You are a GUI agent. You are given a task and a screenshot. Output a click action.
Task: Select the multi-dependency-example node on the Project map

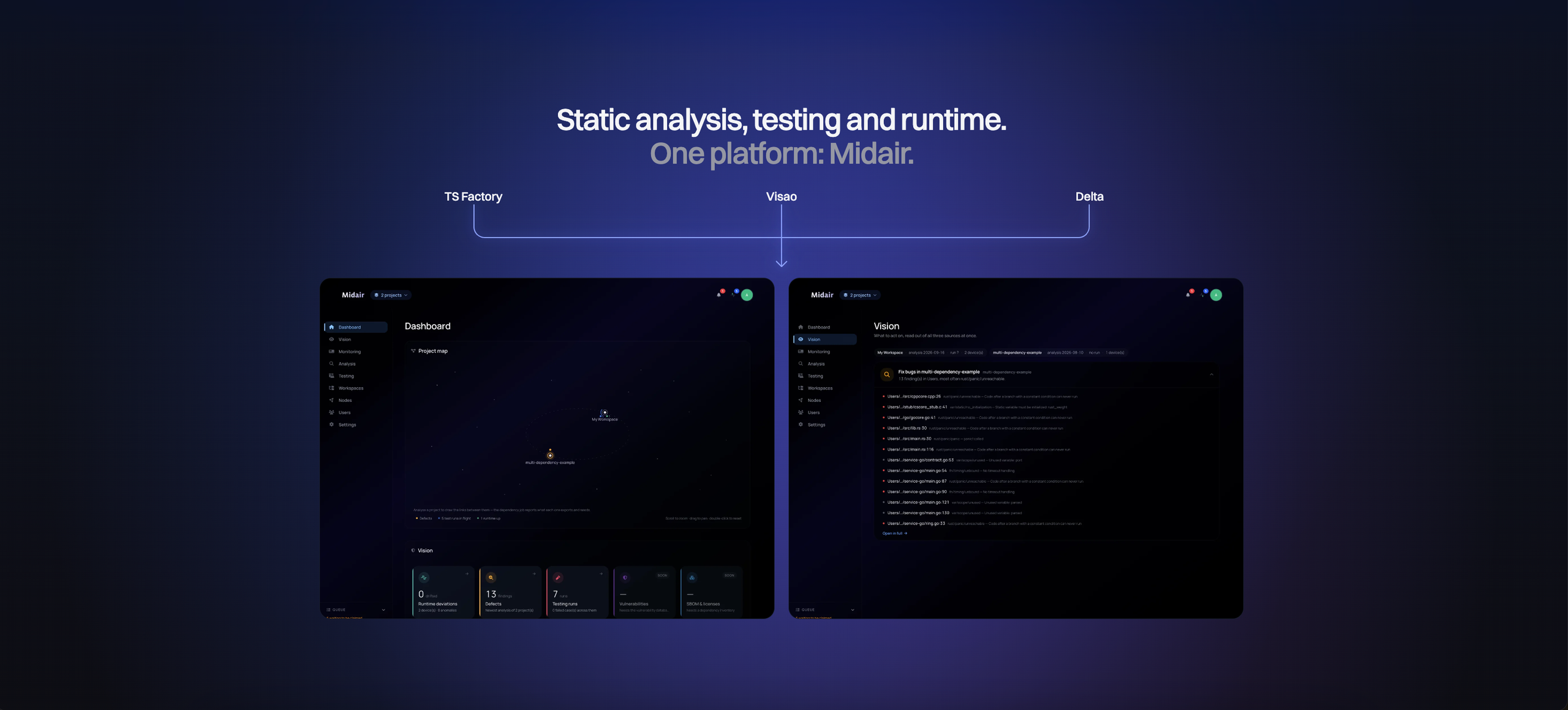tap(550, 455)
